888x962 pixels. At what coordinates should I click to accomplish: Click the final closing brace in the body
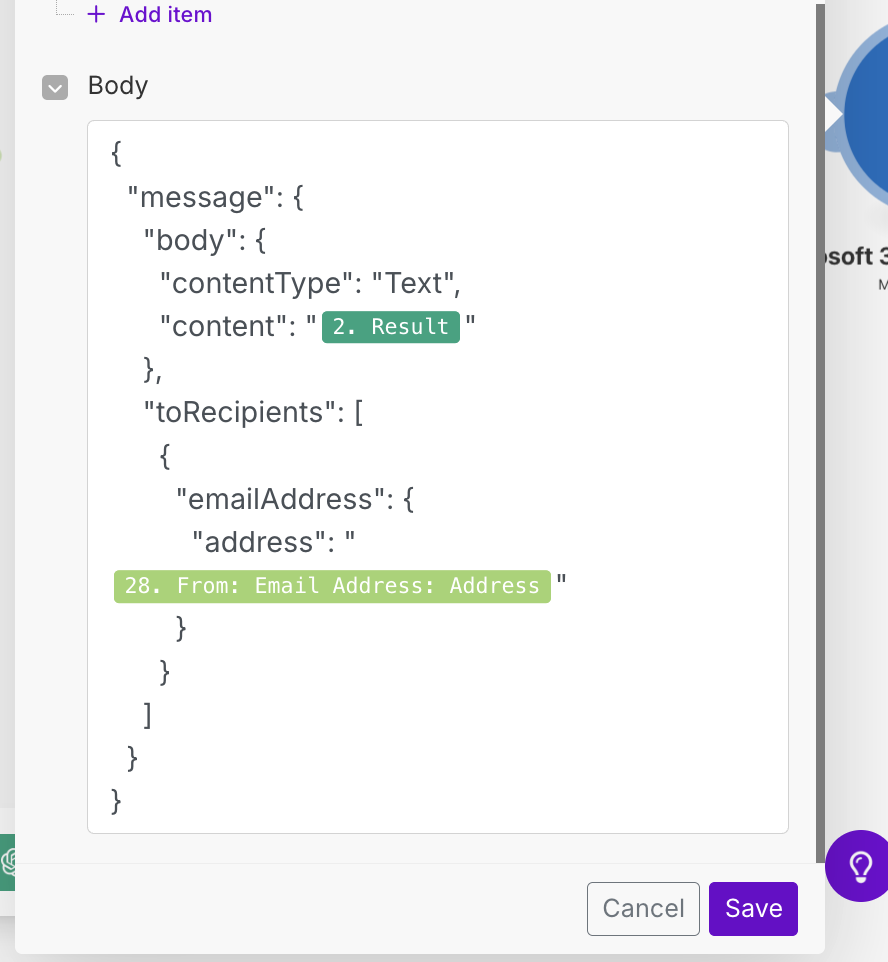pyautogui.click(x=117, y=800)
